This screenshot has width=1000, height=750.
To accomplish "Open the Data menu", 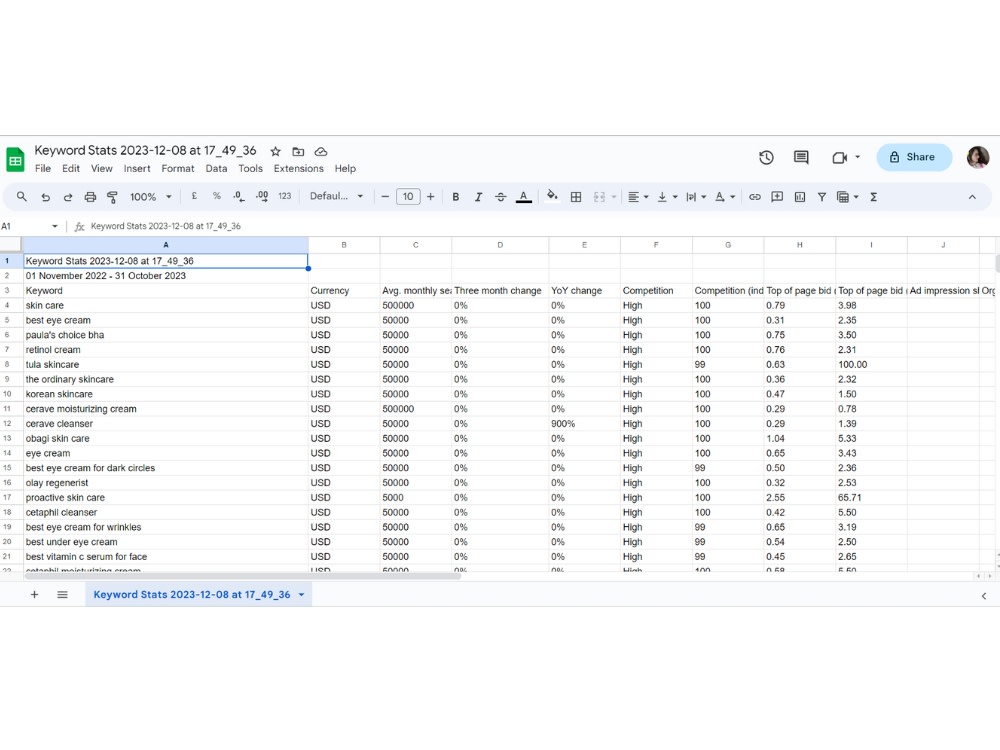I will coord(216,168).
